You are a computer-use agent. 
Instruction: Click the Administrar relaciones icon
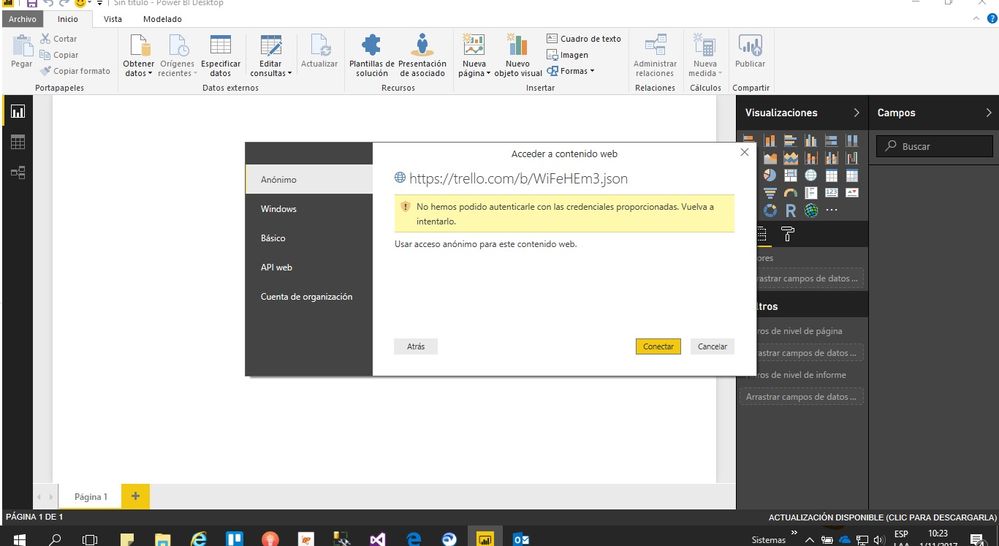(x=655, y=45)
